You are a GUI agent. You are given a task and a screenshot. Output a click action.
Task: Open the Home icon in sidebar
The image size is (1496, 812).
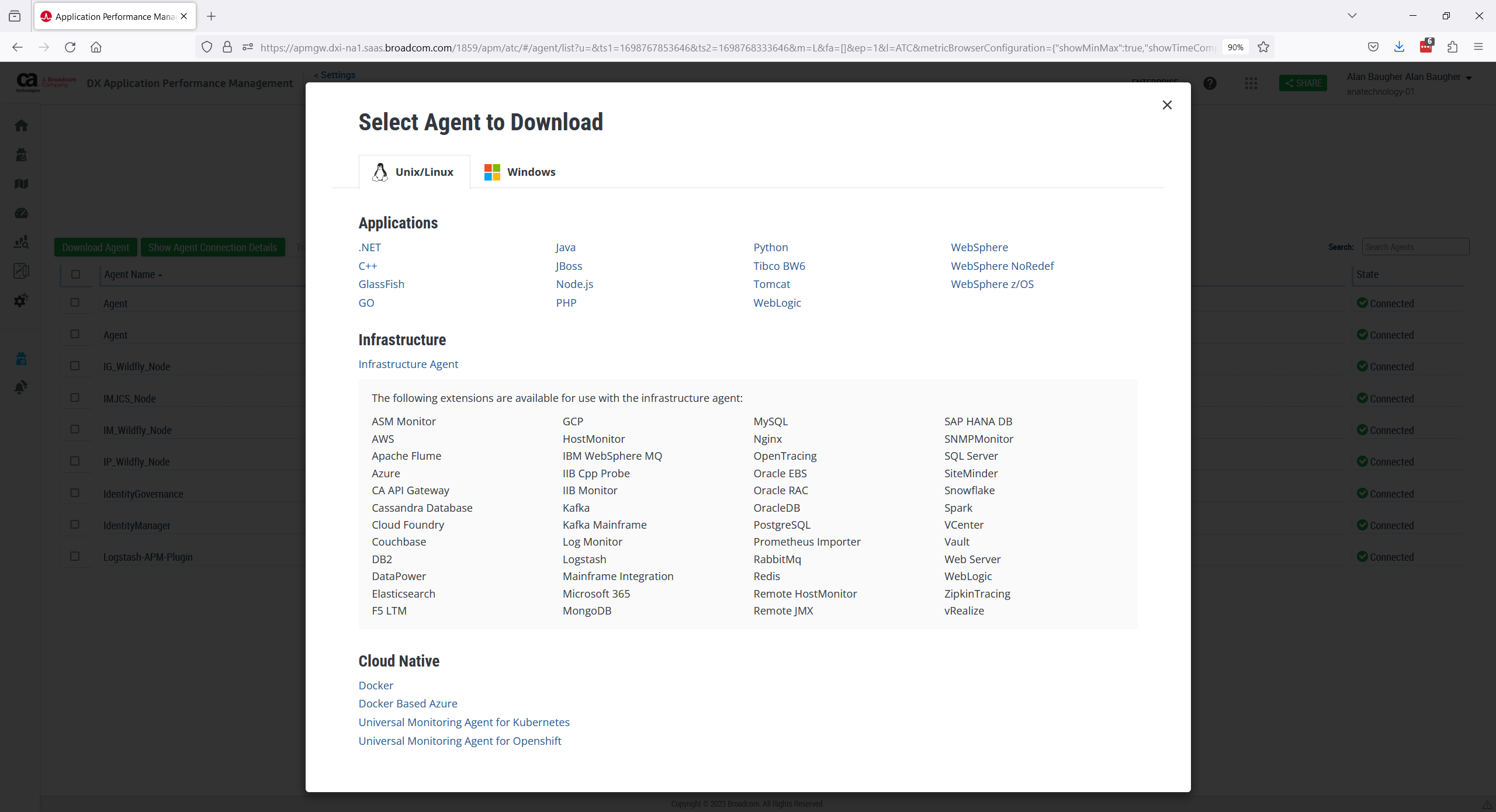tap(22, 126)
